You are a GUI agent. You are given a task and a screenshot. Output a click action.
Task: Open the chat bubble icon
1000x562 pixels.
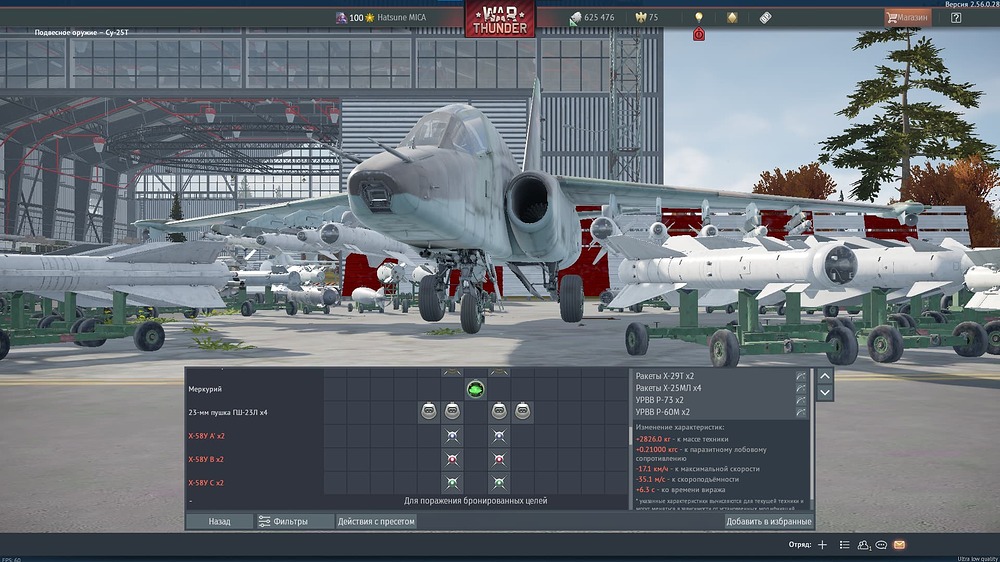pos(881,545)
